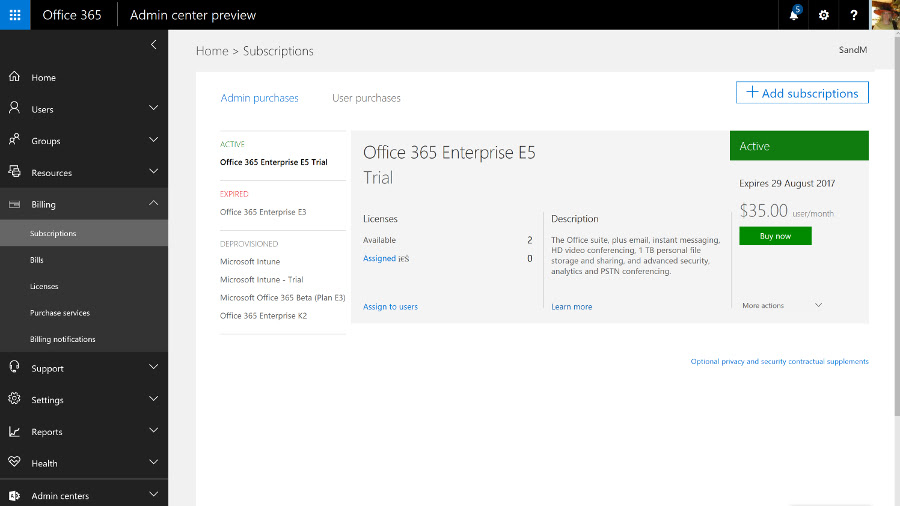Click the Home house icon in sidebar
The height and width of the screenshot is (506, 900).
point(14,76)
